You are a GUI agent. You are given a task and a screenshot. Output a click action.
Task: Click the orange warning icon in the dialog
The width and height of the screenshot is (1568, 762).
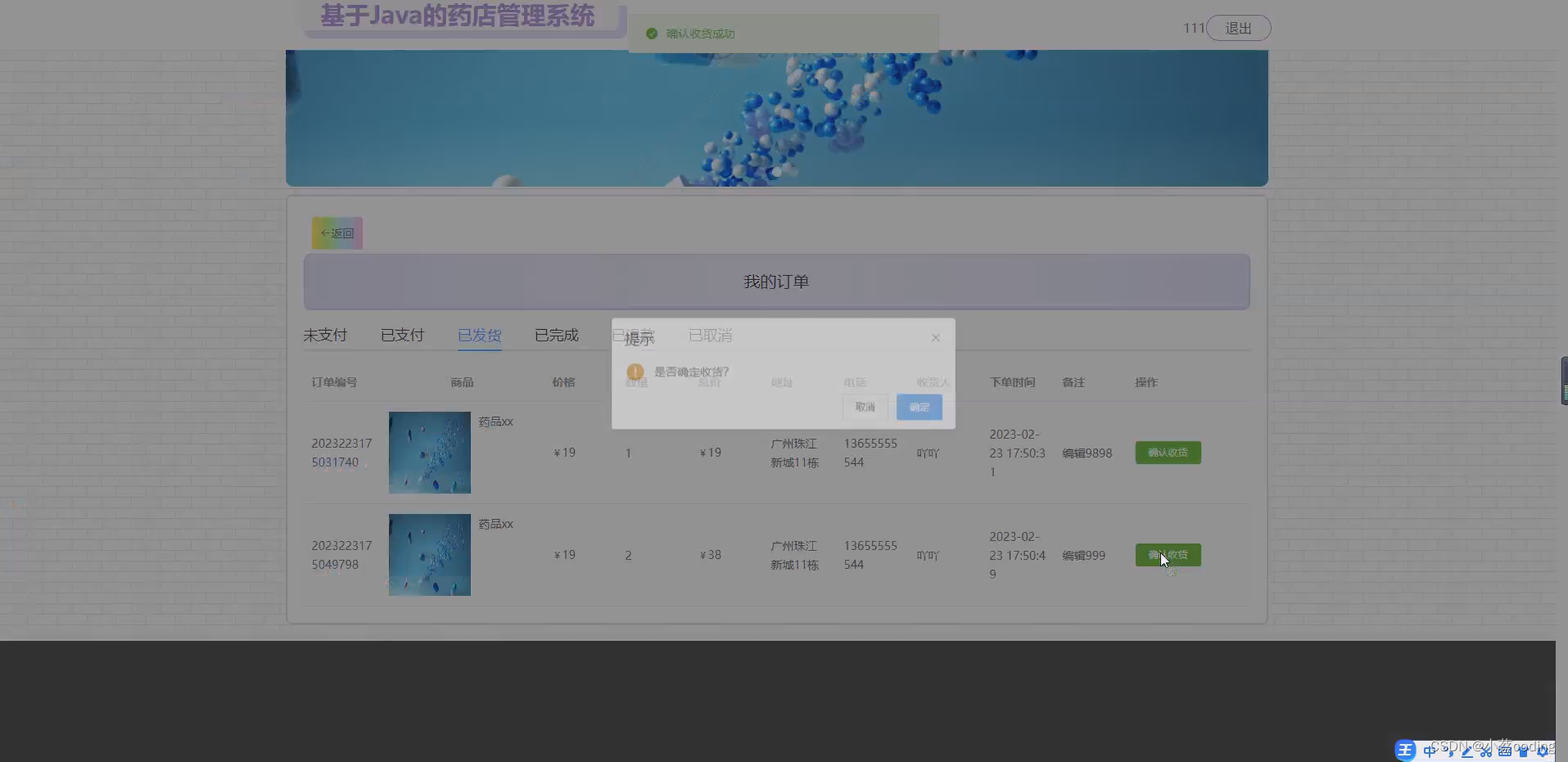pos(635,372)
